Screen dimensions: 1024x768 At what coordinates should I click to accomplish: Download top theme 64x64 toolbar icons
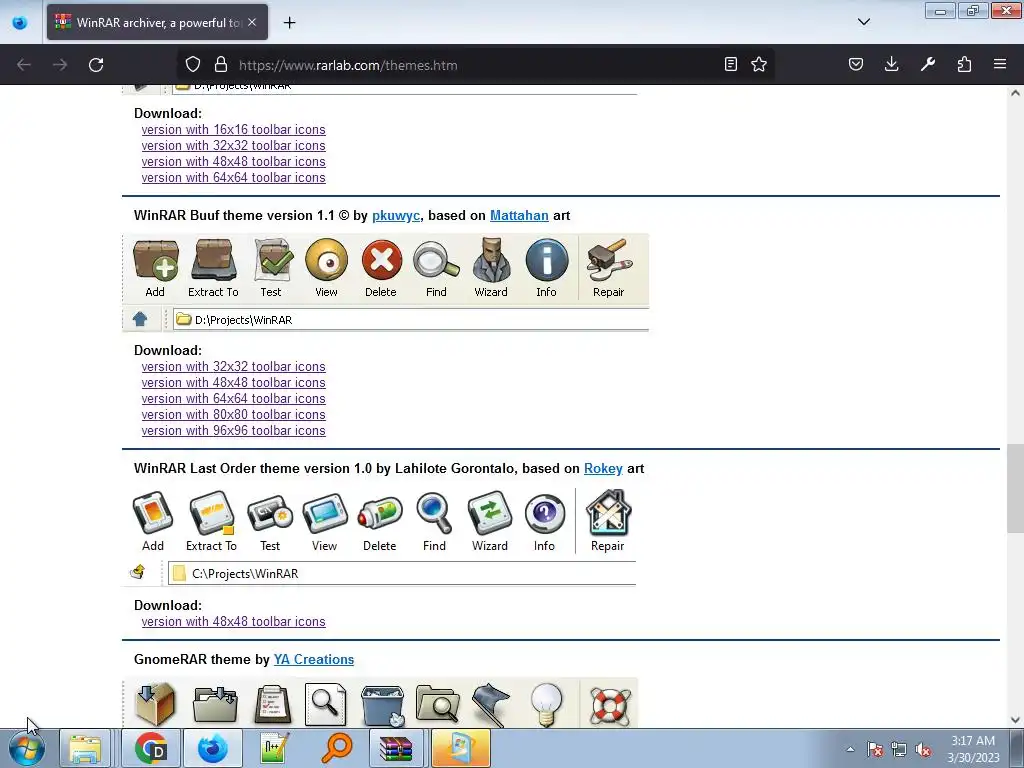[x=233, y=178]
